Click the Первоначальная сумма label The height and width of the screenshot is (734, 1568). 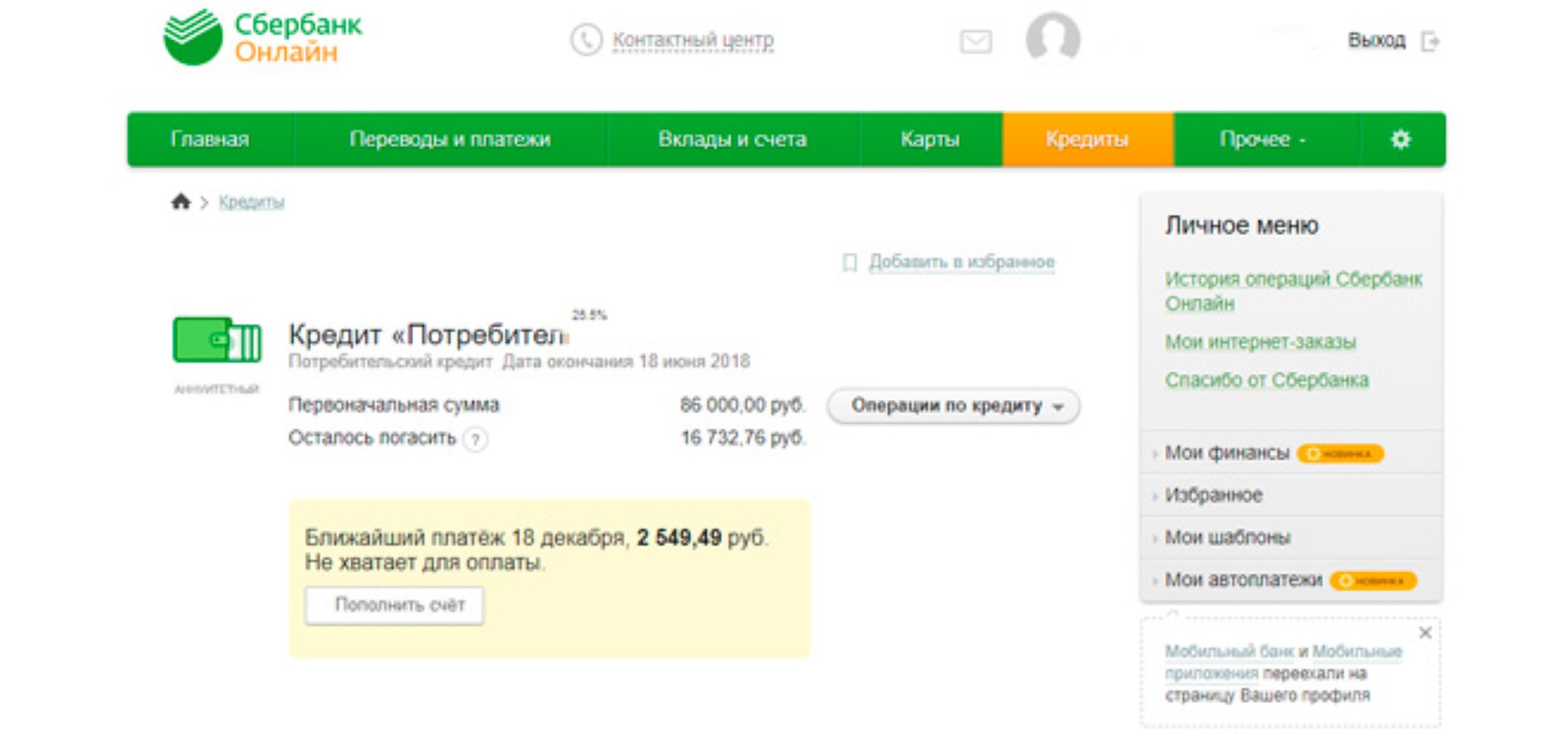pyautogui.click(x=394, y=405)
